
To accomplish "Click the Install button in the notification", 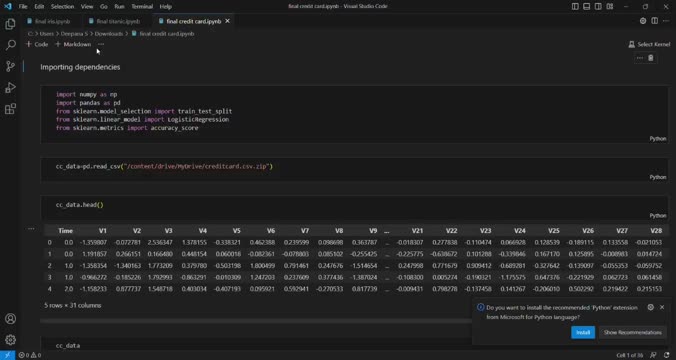I will (x=583, y=332).
